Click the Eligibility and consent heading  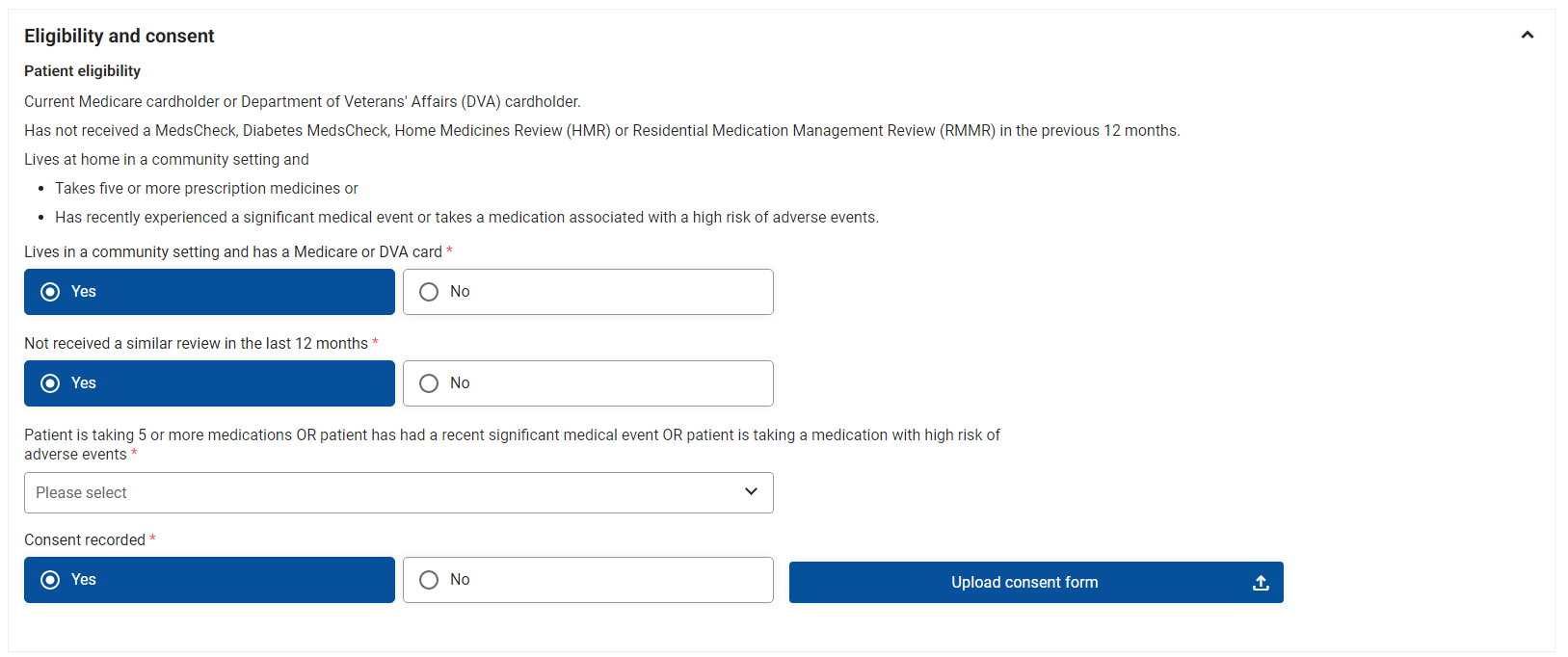[120, 36]
